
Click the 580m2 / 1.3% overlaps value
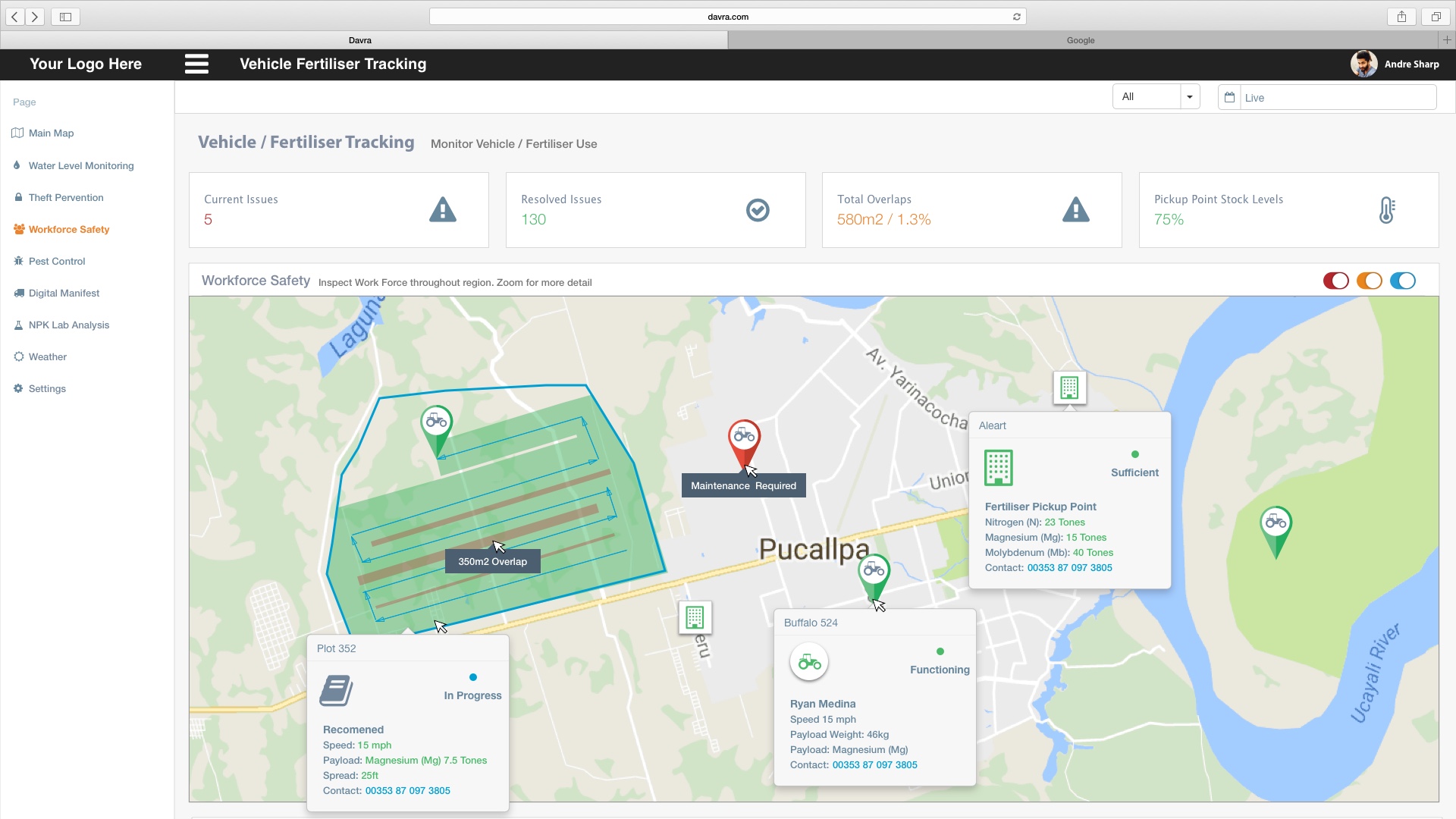[x=884, y=220]
